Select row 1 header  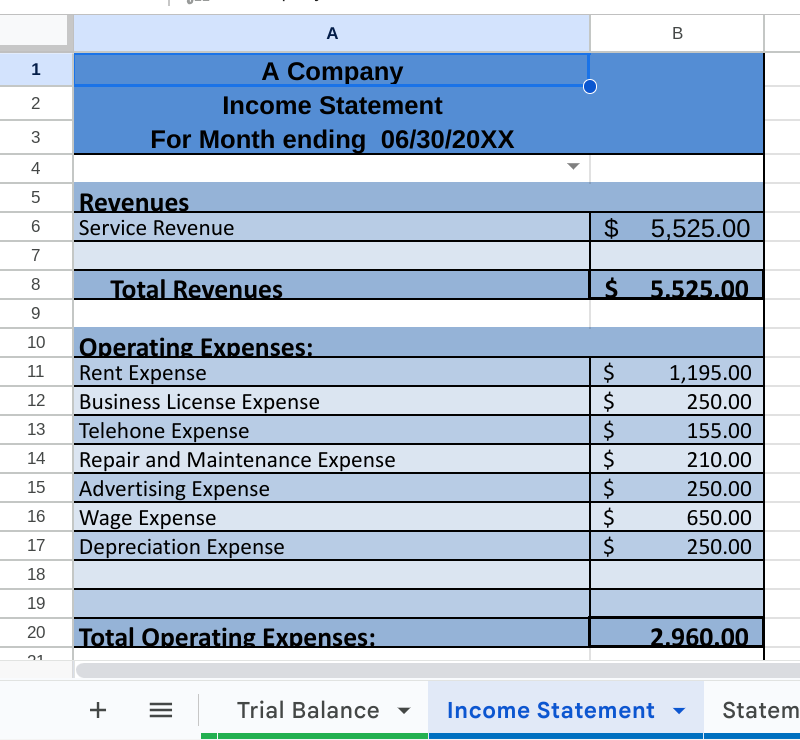click(36, 69)
